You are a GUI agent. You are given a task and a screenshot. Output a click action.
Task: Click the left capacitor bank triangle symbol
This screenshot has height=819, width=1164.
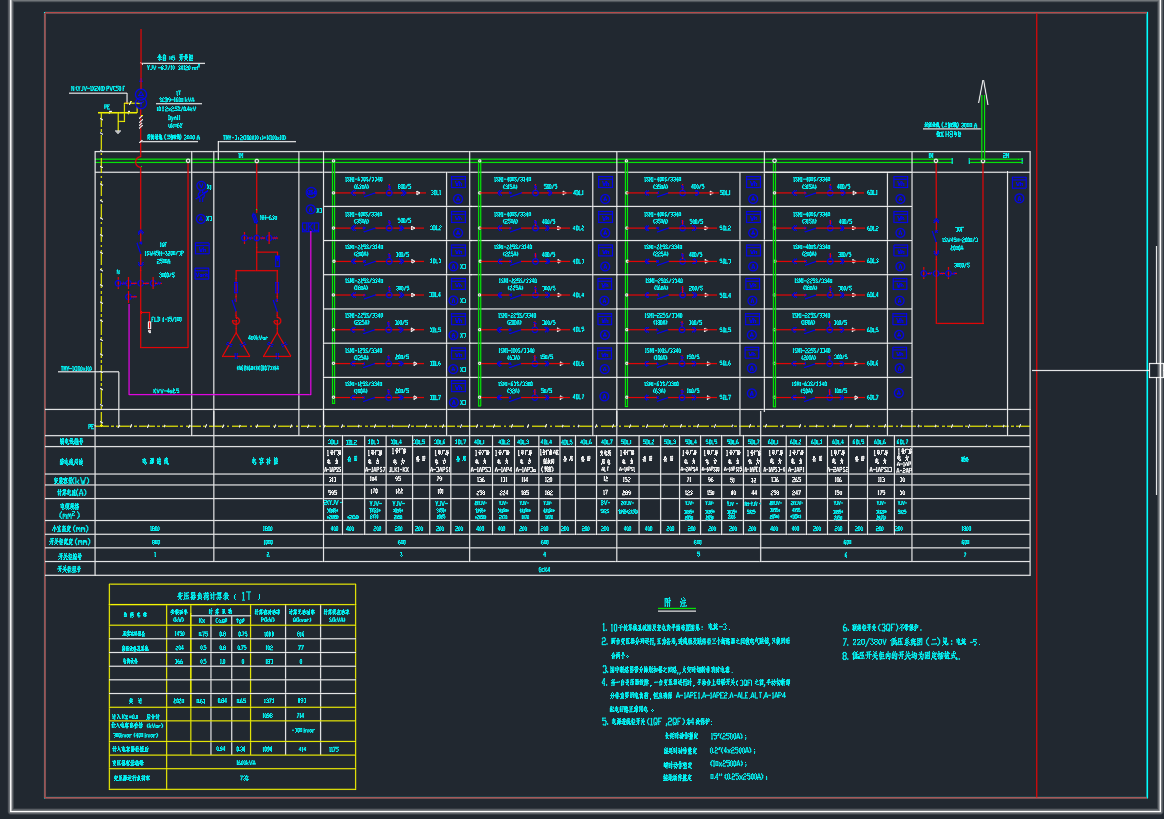point(237,345)
